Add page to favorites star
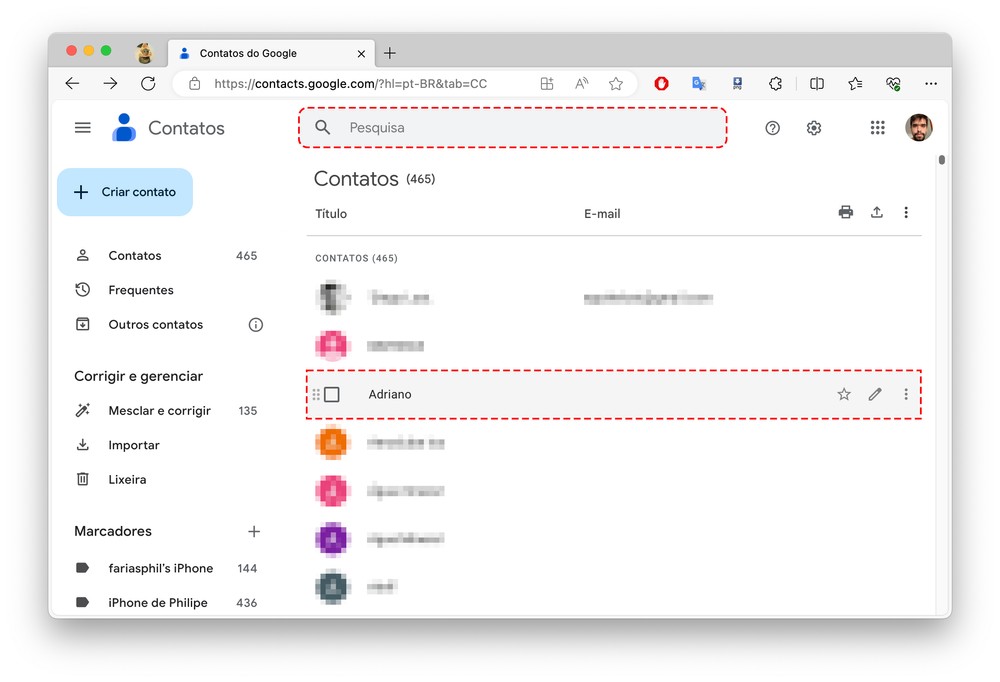Screen dimensions: 1000x682 pyautogui.click(x=615, y=84)
